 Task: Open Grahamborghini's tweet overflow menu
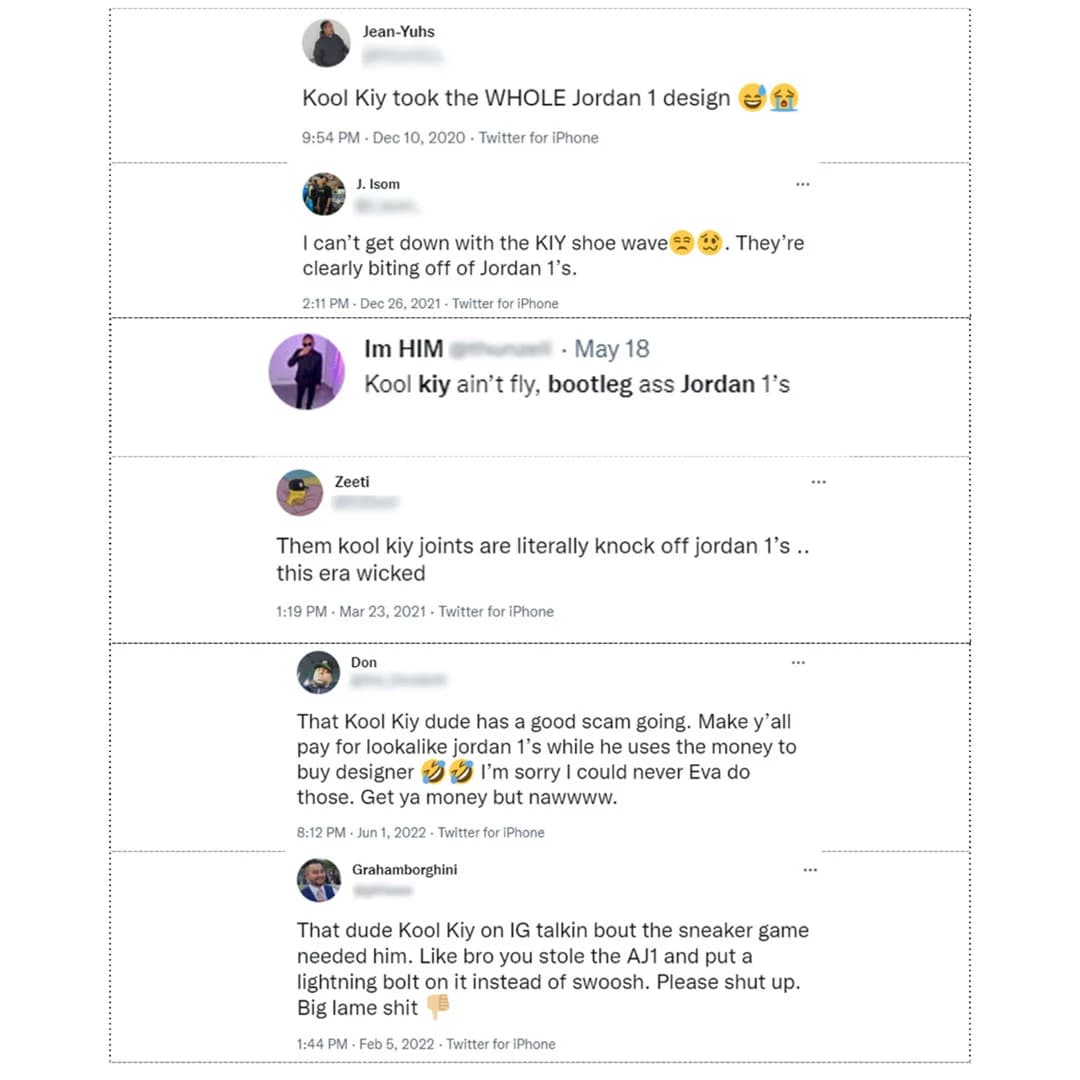pos(810,870)
